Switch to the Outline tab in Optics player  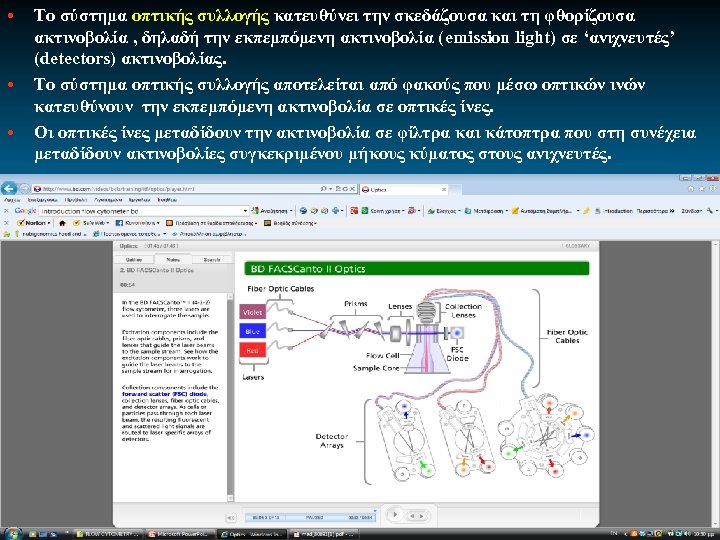click(134, 260)
